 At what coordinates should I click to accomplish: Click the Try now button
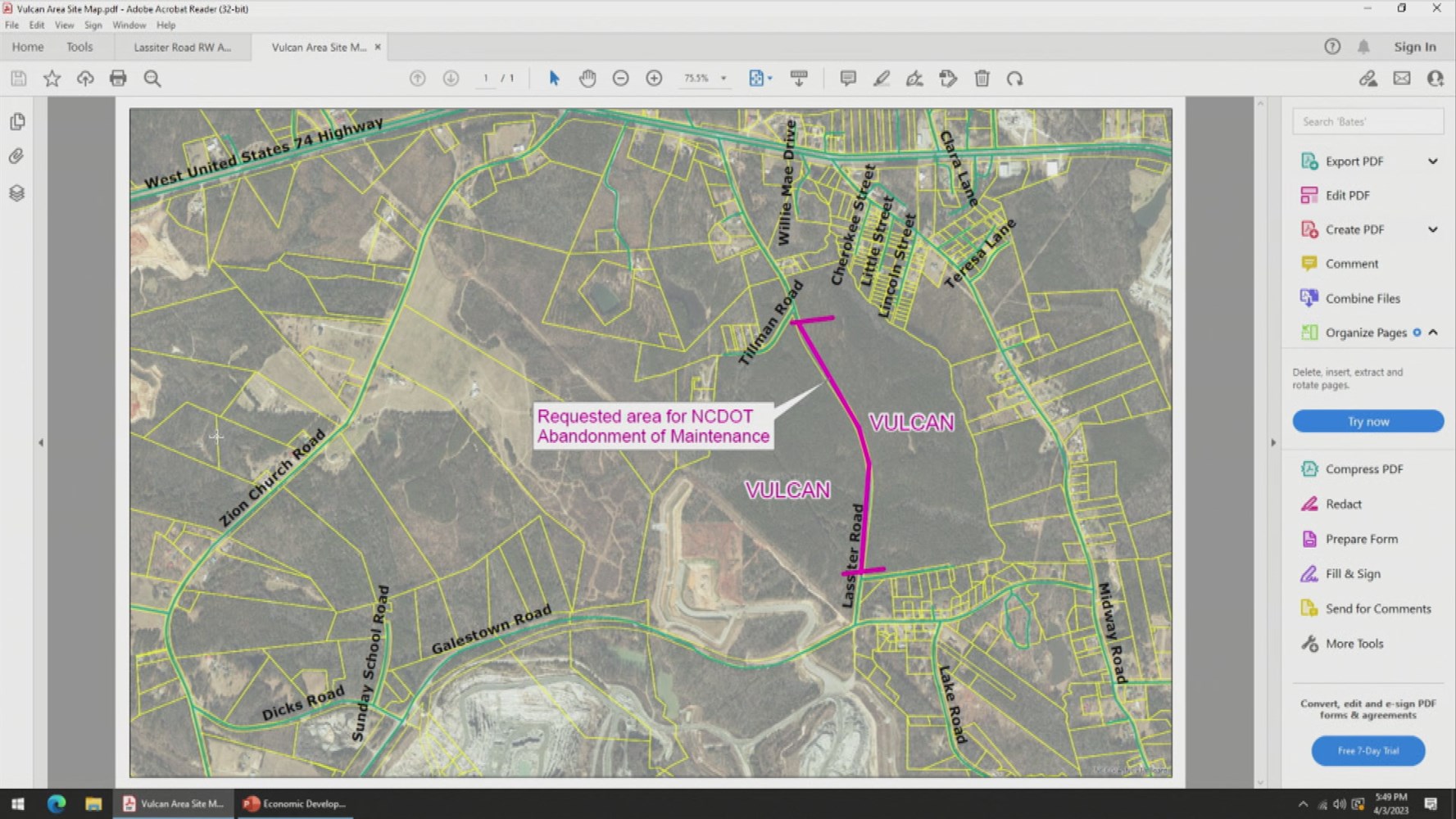1368,421
